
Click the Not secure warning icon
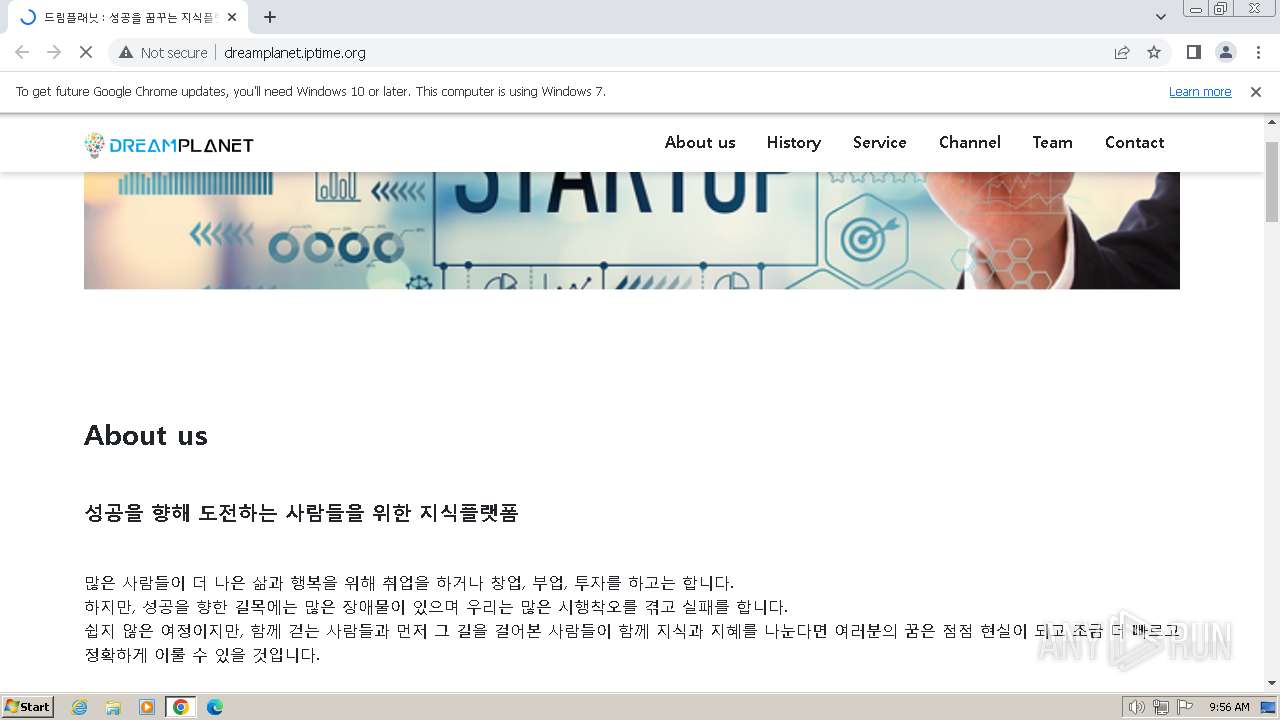(126, 52)
